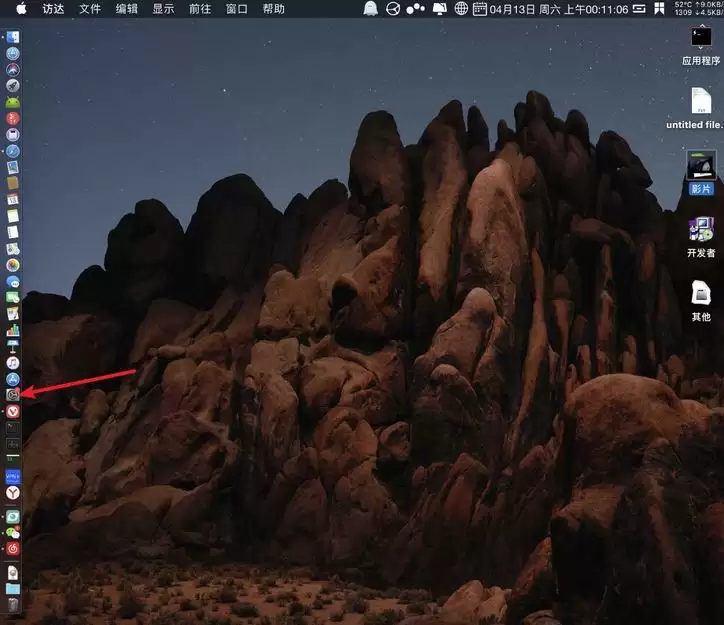Open the 前往 menu in menu bar
Viewport: 724px width, 625px height.
200,9
